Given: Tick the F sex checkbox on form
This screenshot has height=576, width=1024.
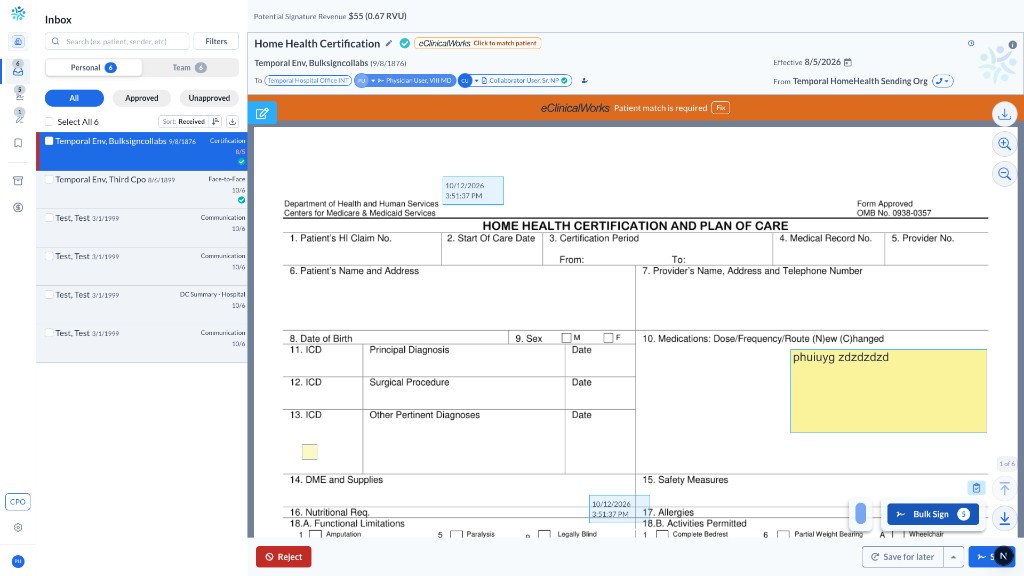Looking at the screenshot, I should (x=608, y=338).
